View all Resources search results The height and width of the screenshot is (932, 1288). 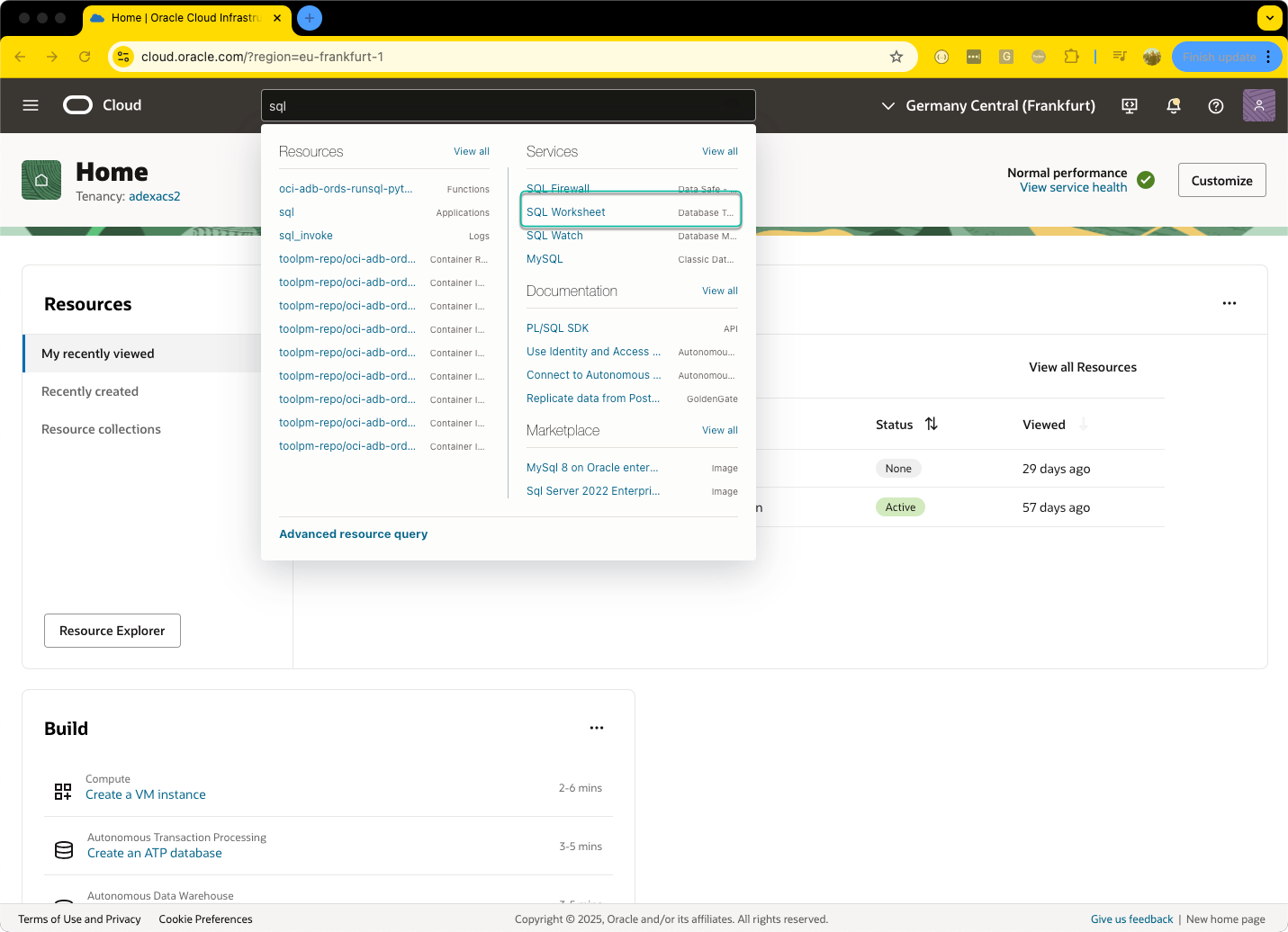[x=472, y=151]
